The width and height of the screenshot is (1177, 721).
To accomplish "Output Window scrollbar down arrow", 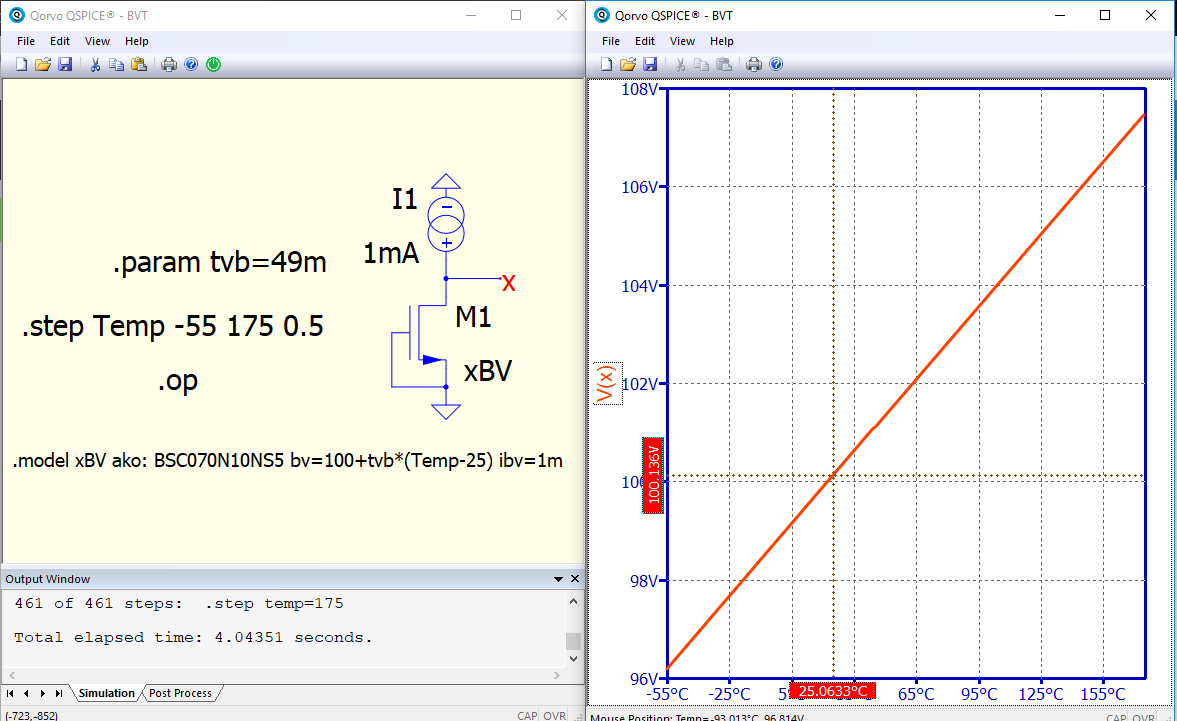I will [573, 659].
